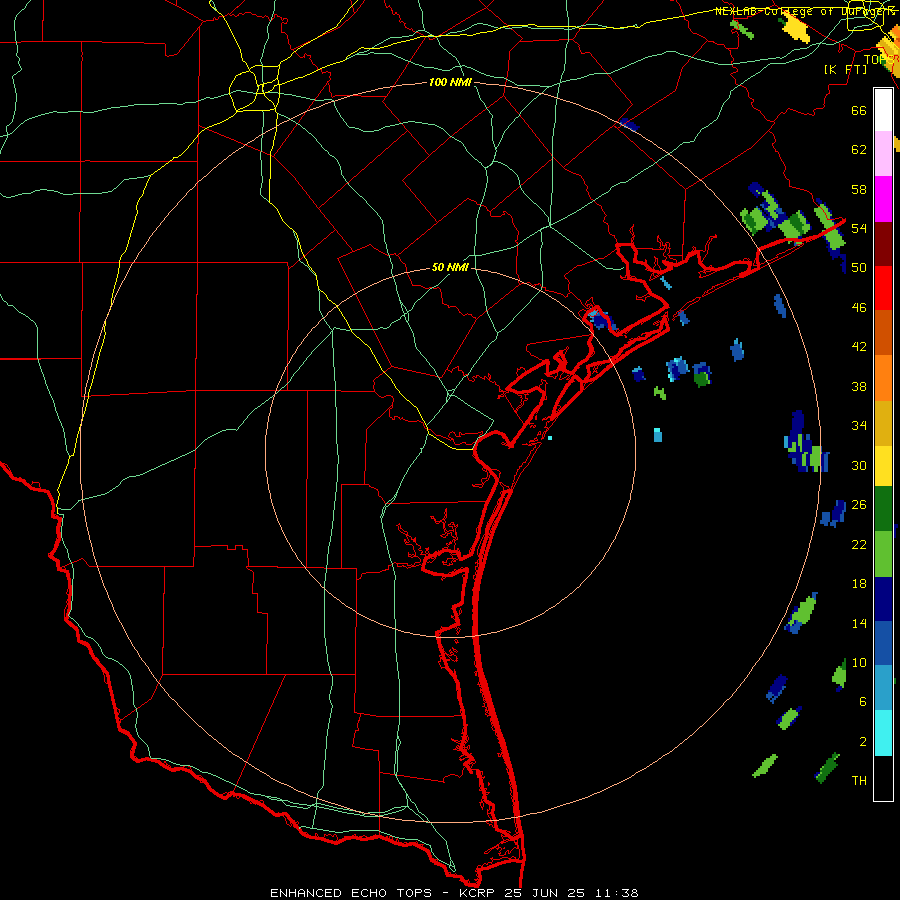Screen dimensions: 900x900
Task: Click the circular yellow highway loop at San Antonio
Action: click(254, 88)
